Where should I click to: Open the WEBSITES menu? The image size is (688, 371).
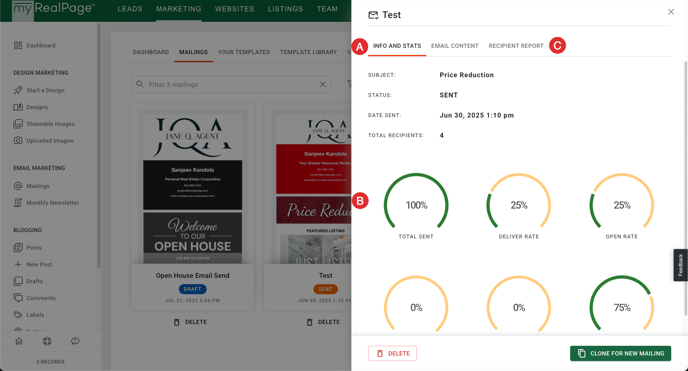click(x=234, y=9)
